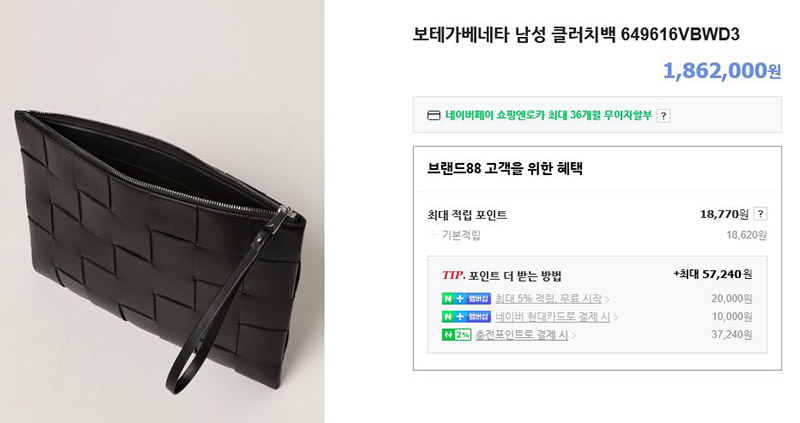The image size is (800, 423).
Task: Click the green N 2% badge
Action: click(x=456, y=335)
